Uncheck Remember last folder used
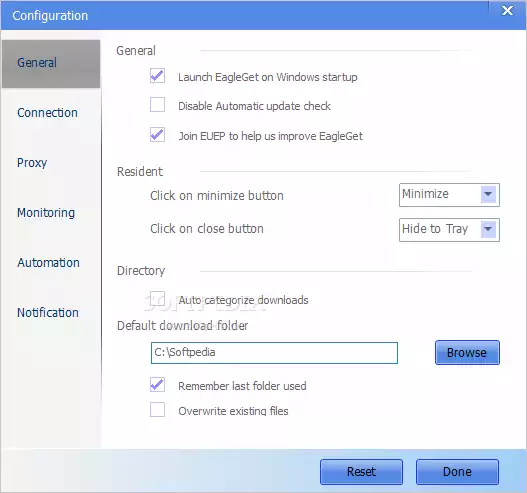527x493 pixels. [x=157, y=385]
